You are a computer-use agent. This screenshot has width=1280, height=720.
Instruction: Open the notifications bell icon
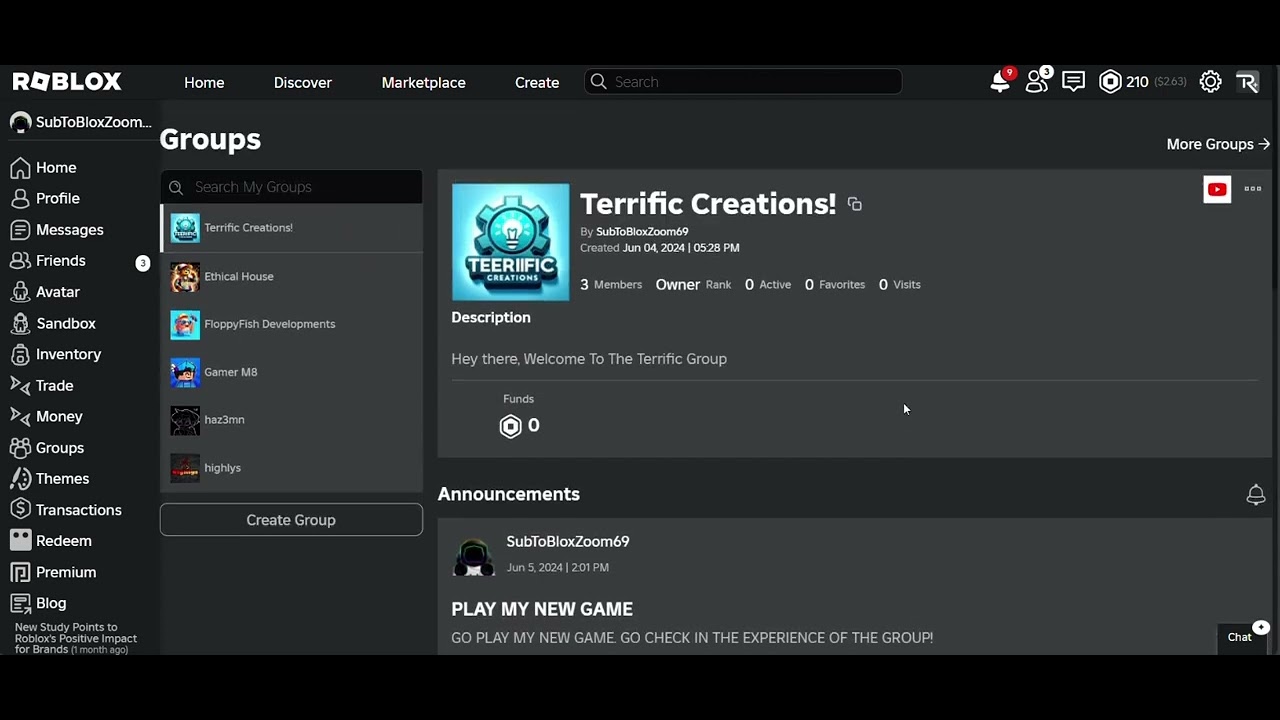pos(1000,82)
